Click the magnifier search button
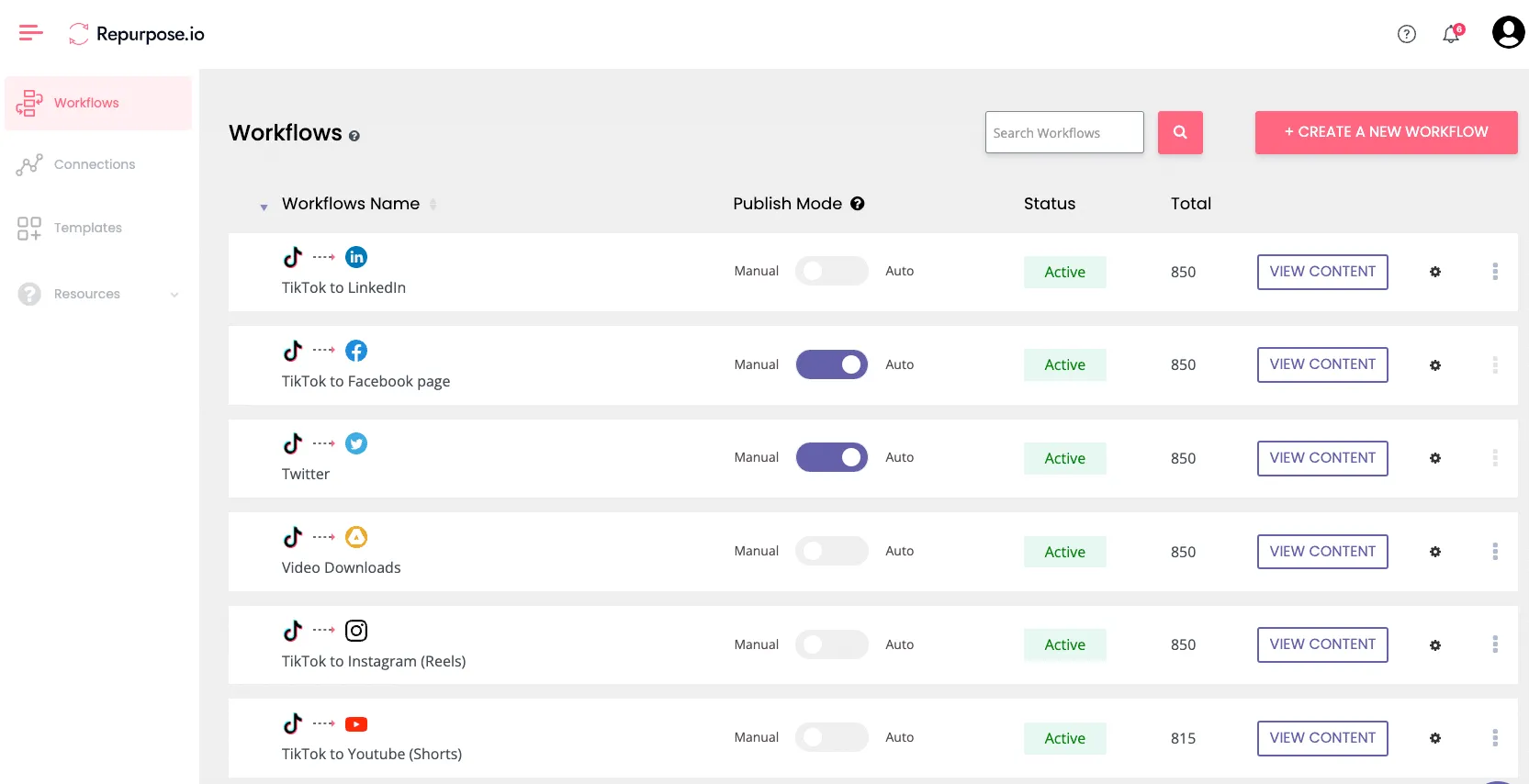 point(1180,132)
